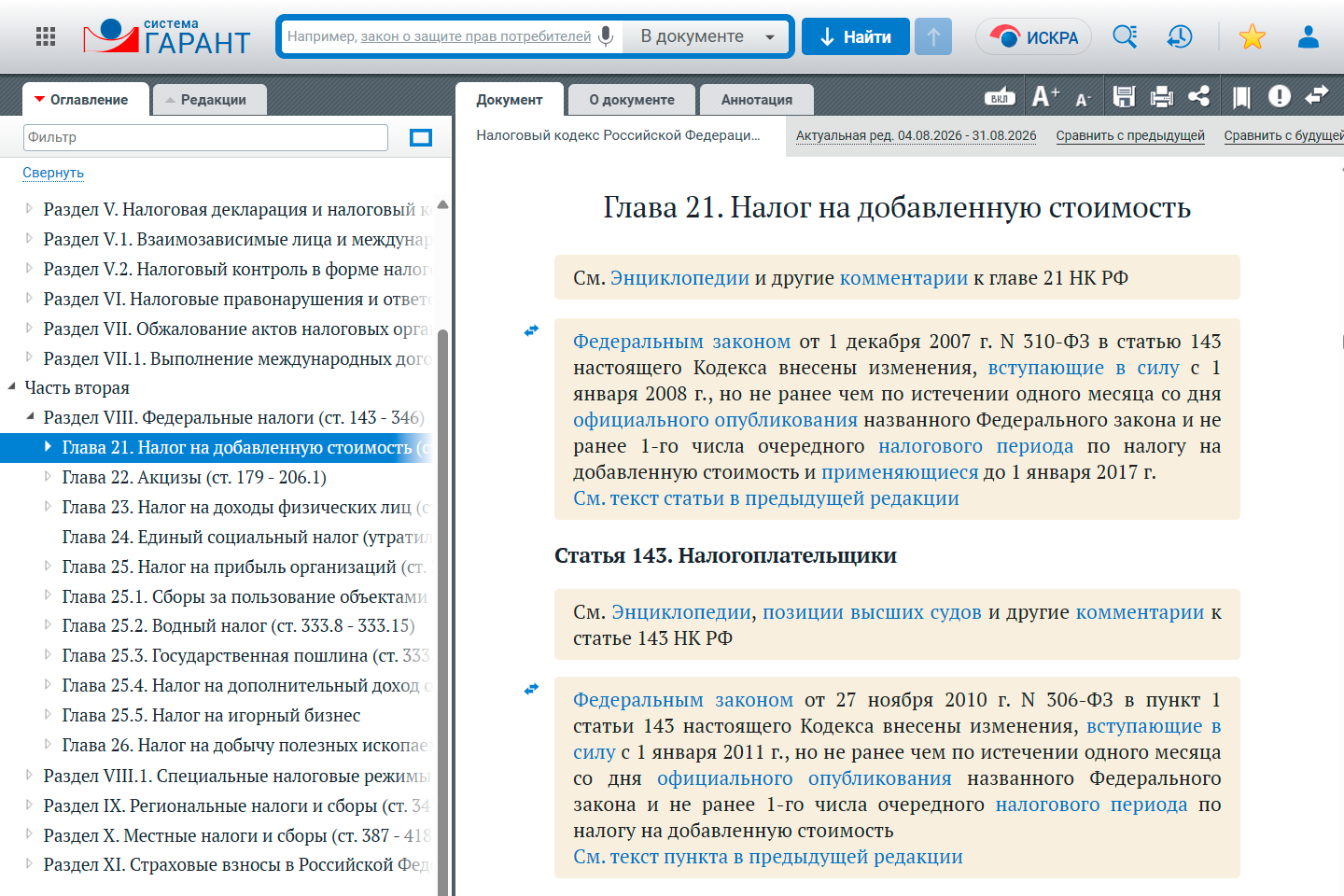Image resolution: width=1344 pixels, height=896 pixels.
Task: Open 'позиции высших судов' link
Action: [x=872, y=612]
